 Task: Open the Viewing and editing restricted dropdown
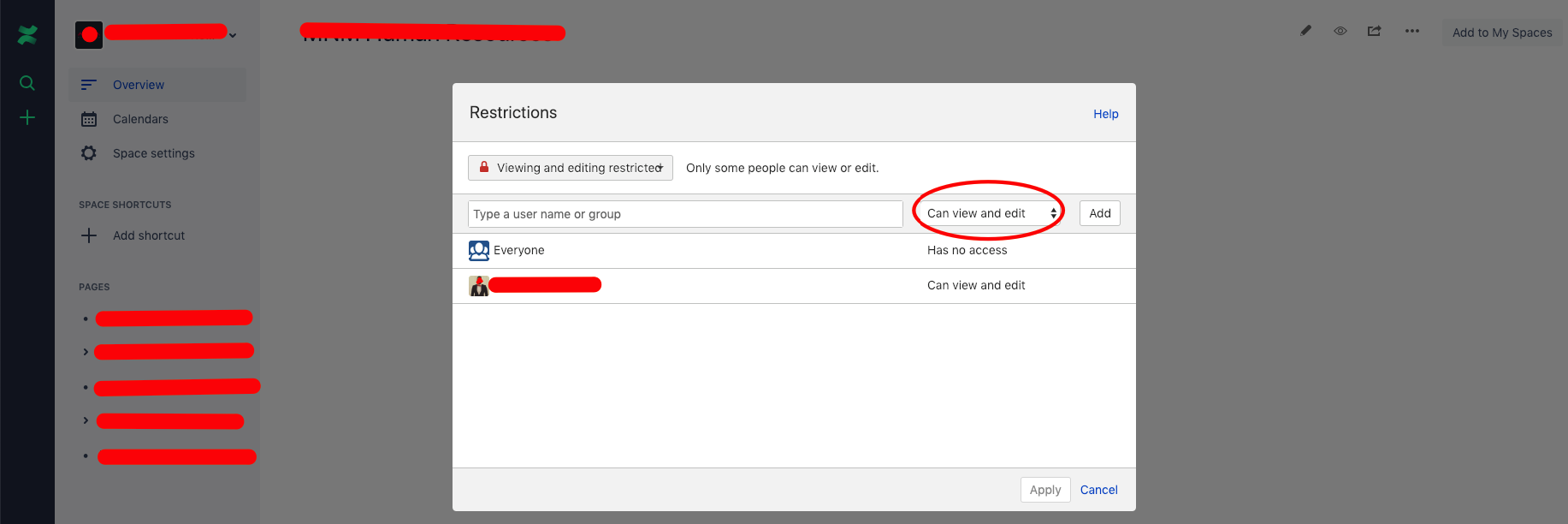tap(571, 168)
